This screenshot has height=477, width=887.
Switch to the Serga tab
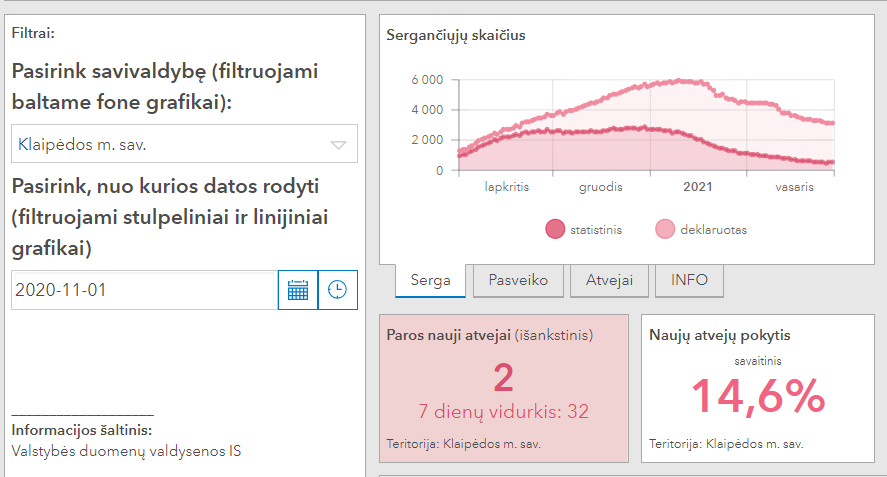point(430,280)
